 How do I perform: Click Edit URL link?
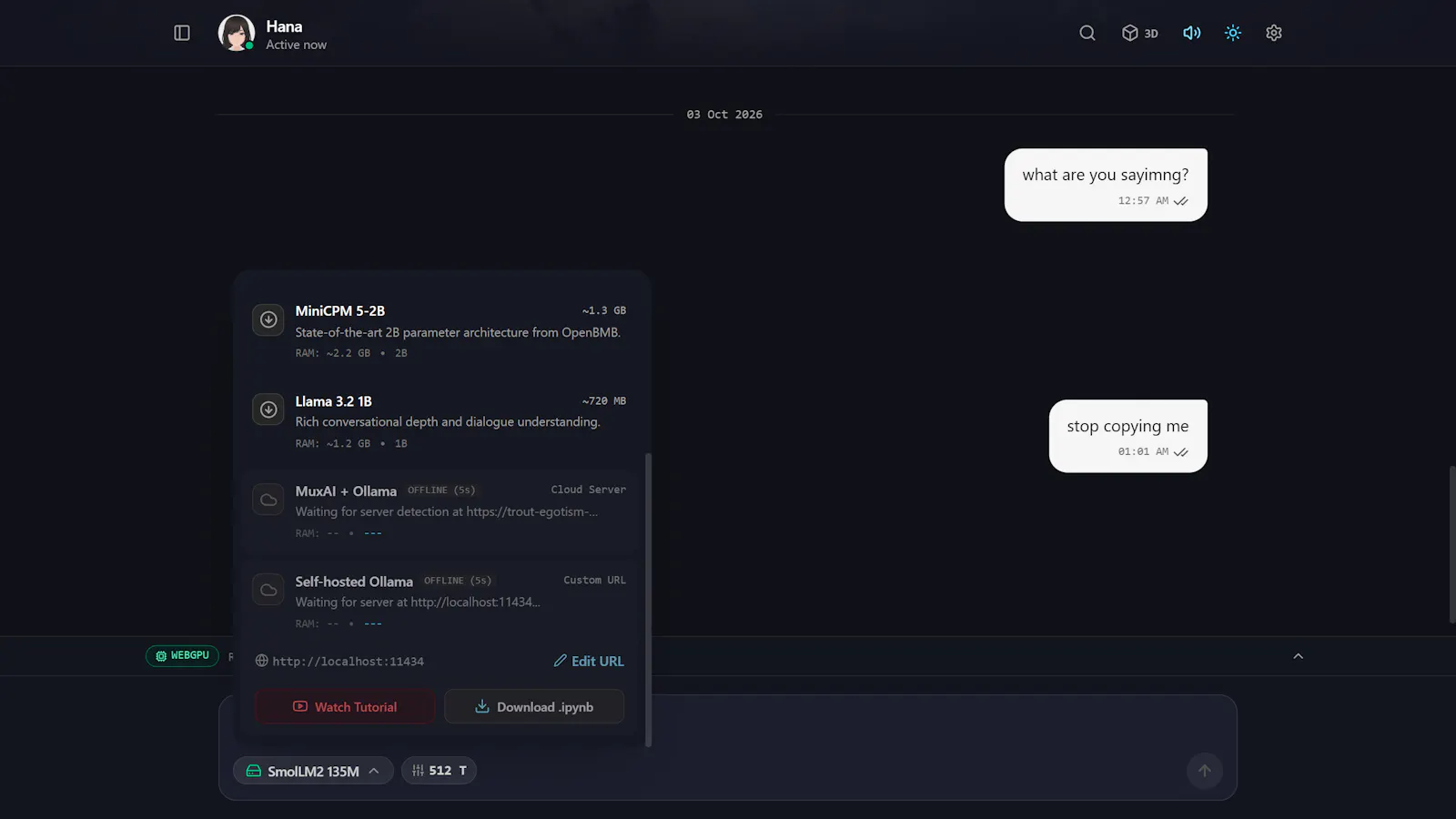(589, 661)
